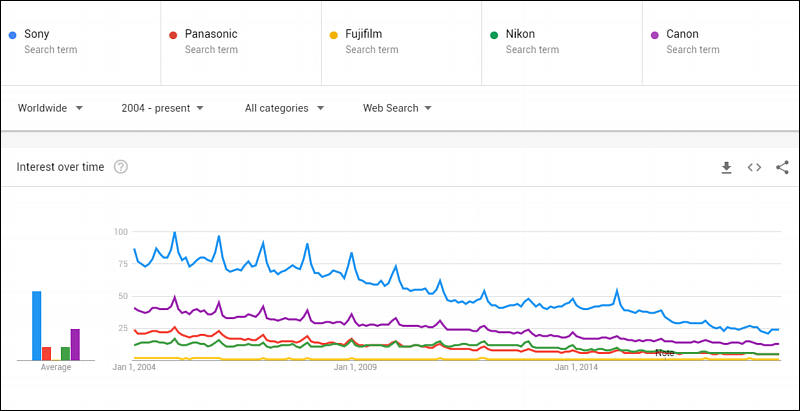Click the purple Canon average bar
Viewport: 800px width, 411px height.
click(x=75, y=345)
